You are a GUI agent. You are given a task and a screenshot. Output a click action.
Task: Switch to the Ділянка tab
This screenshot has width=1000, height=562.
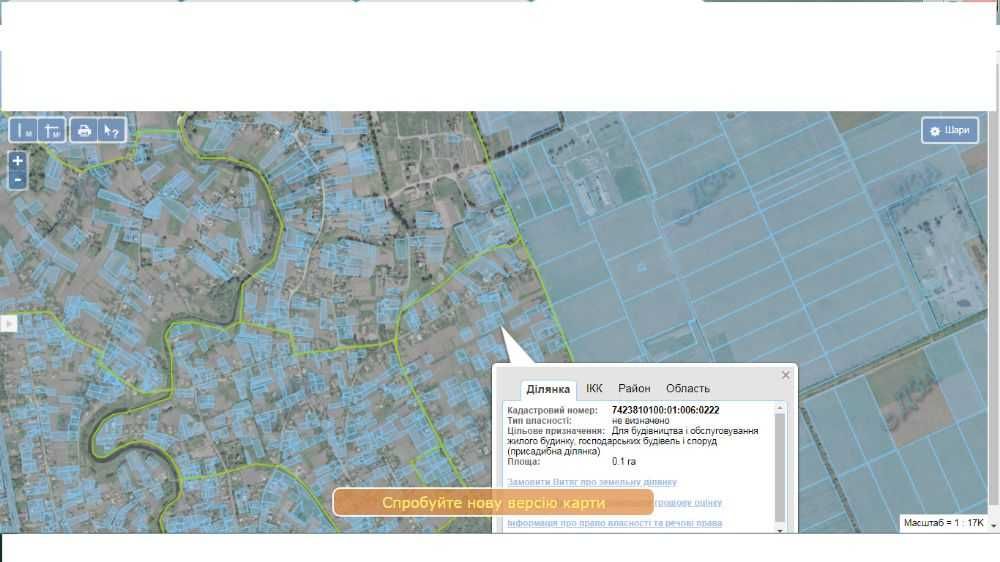click(x=548, y=388)
